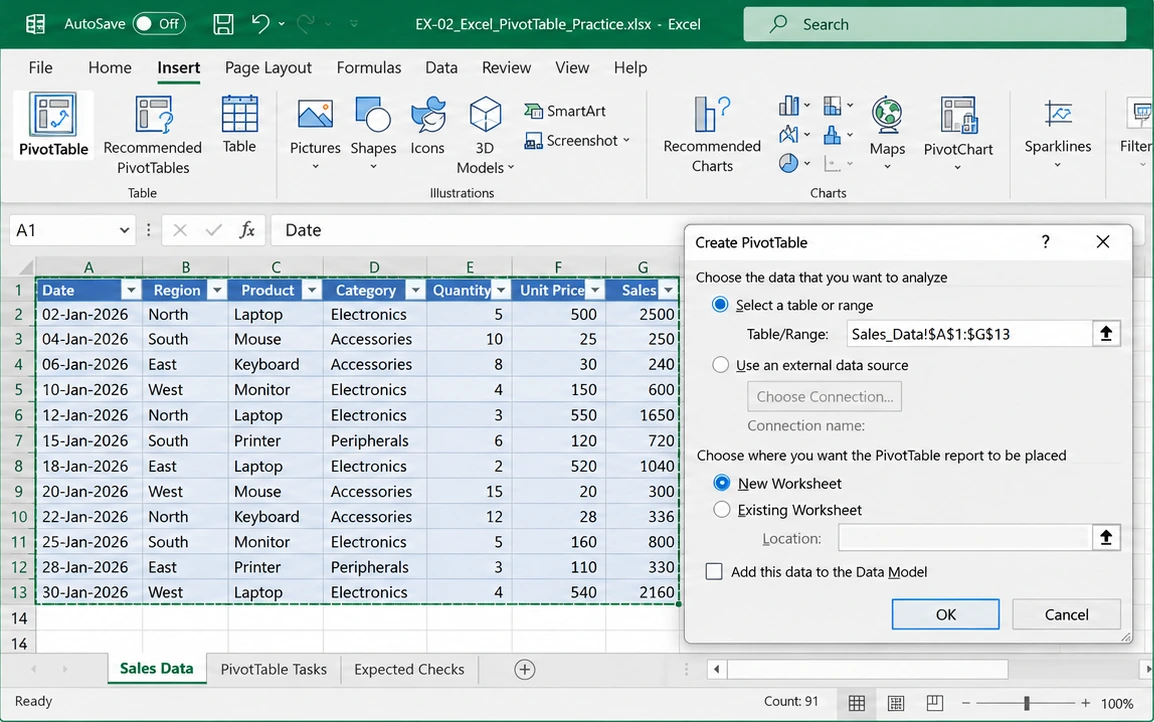The width and height of the screenshot is (1154, 722).
Task: Save the workbook with the save icon
Action: 223,24
